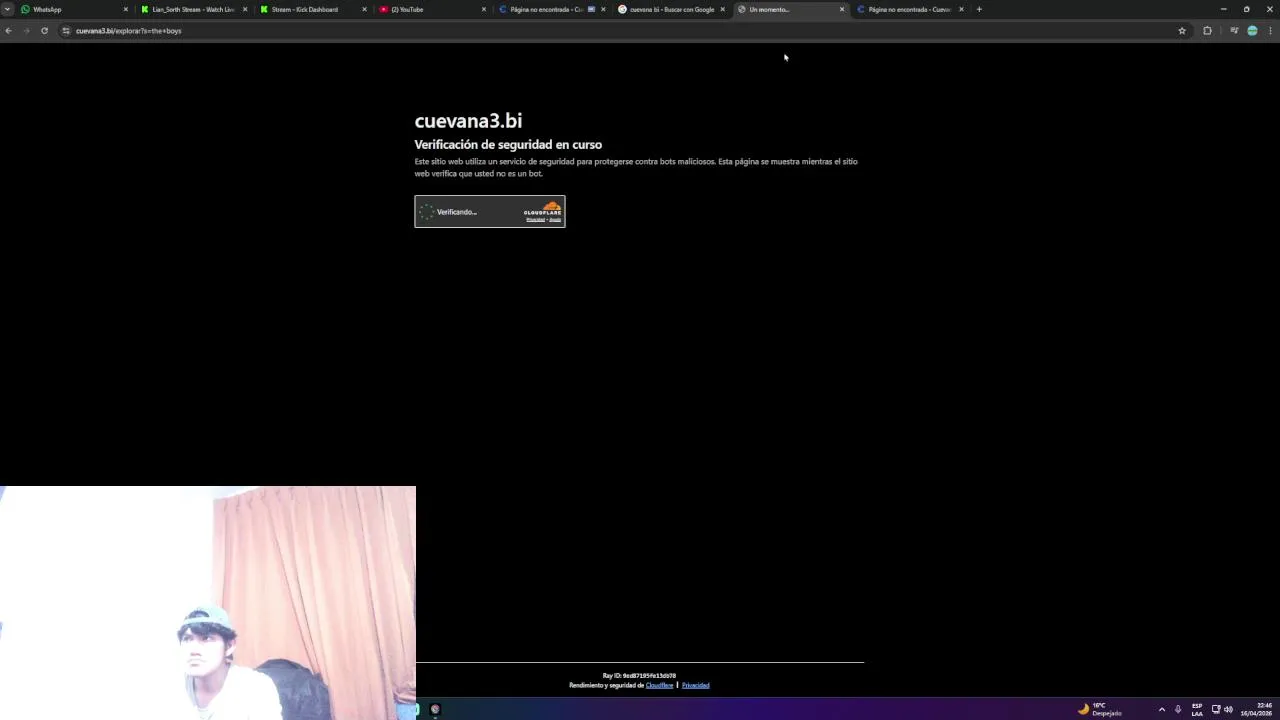Open the media controls icon
The width and height of the screenshot is (1280, 720).
1234,31
